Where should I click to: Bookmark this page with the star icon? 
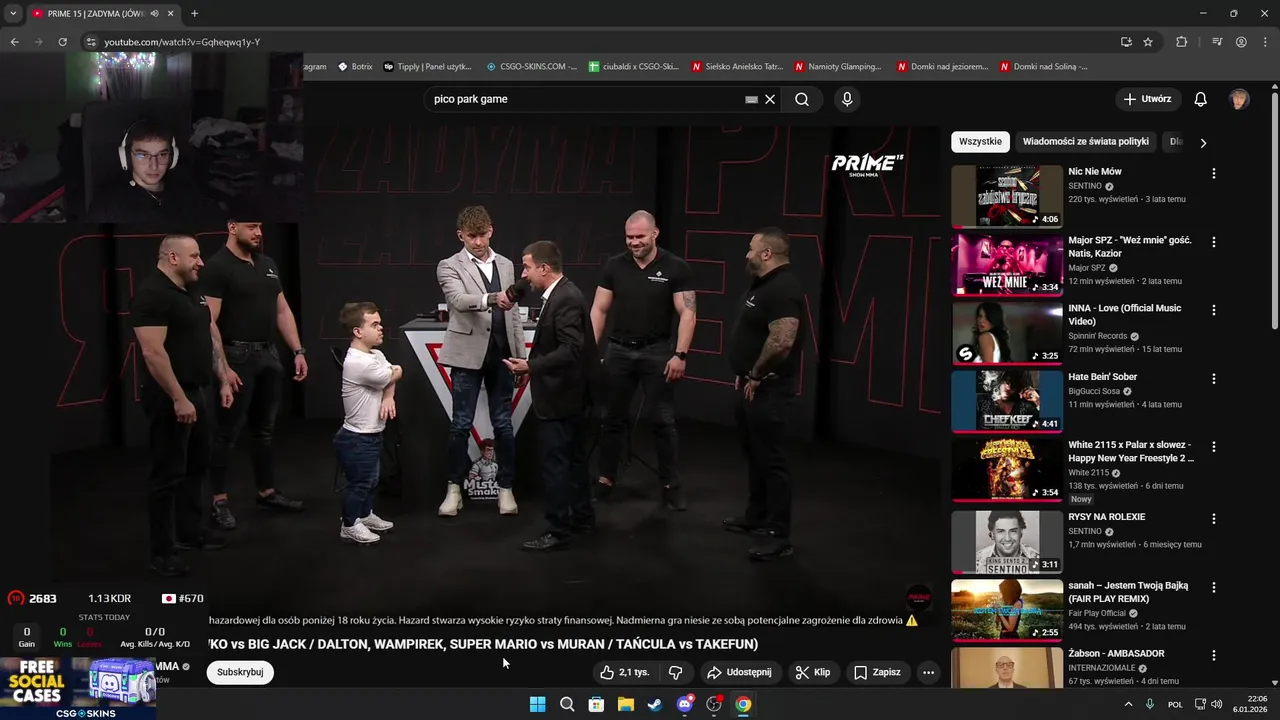[1148, 42]
